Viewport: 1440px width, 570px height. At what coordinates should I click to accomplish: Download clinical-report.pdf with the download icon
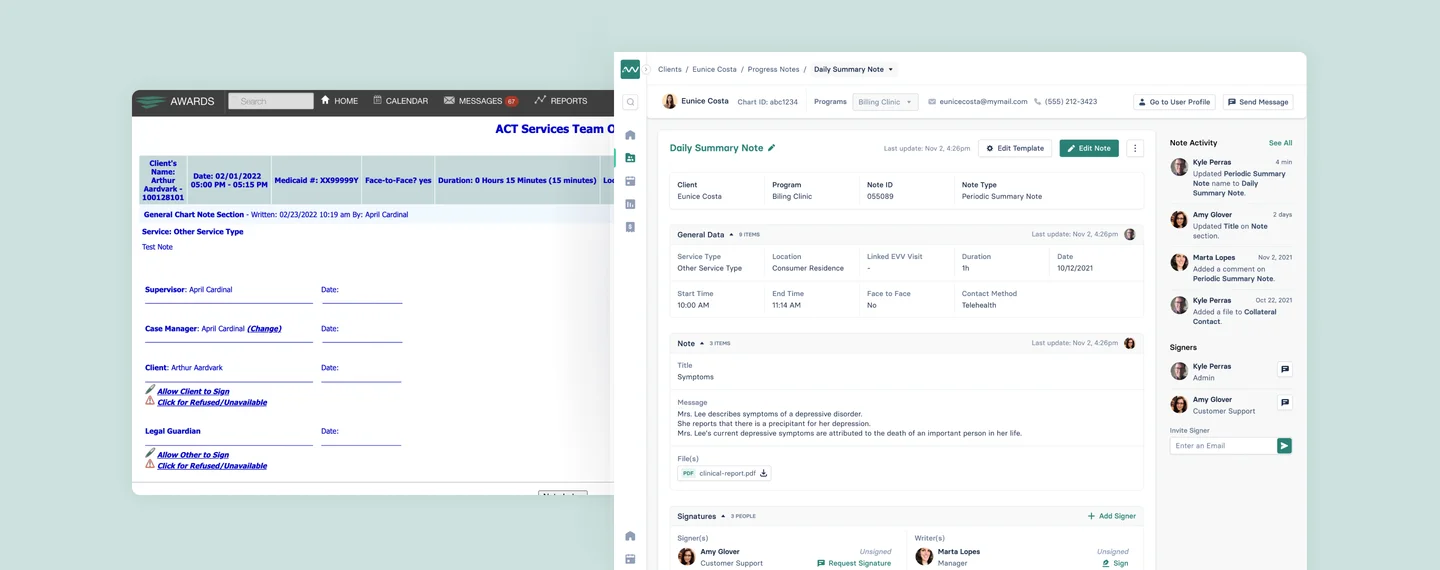(x=764, y=473)
